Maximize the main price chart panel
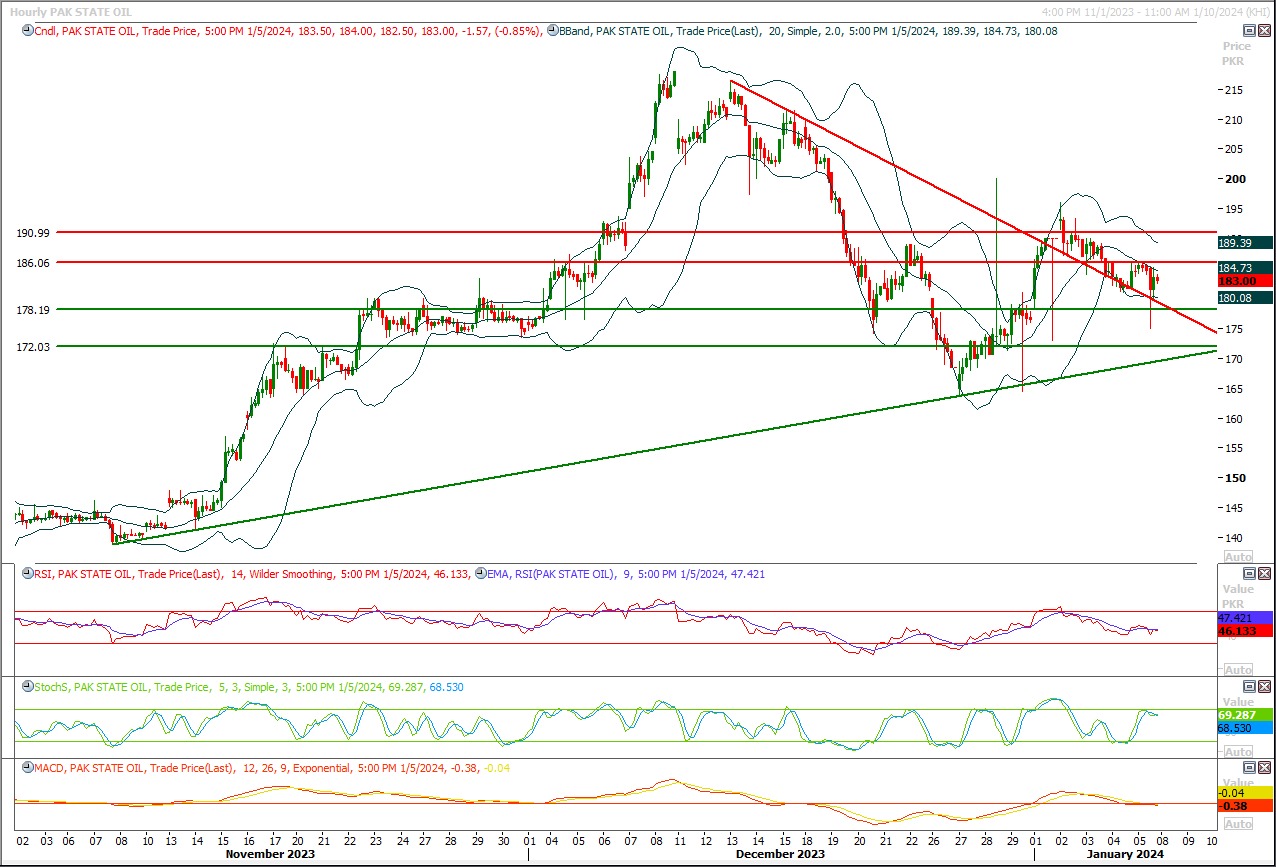This screenshot has width=1276, height=867. point(1249,31)
